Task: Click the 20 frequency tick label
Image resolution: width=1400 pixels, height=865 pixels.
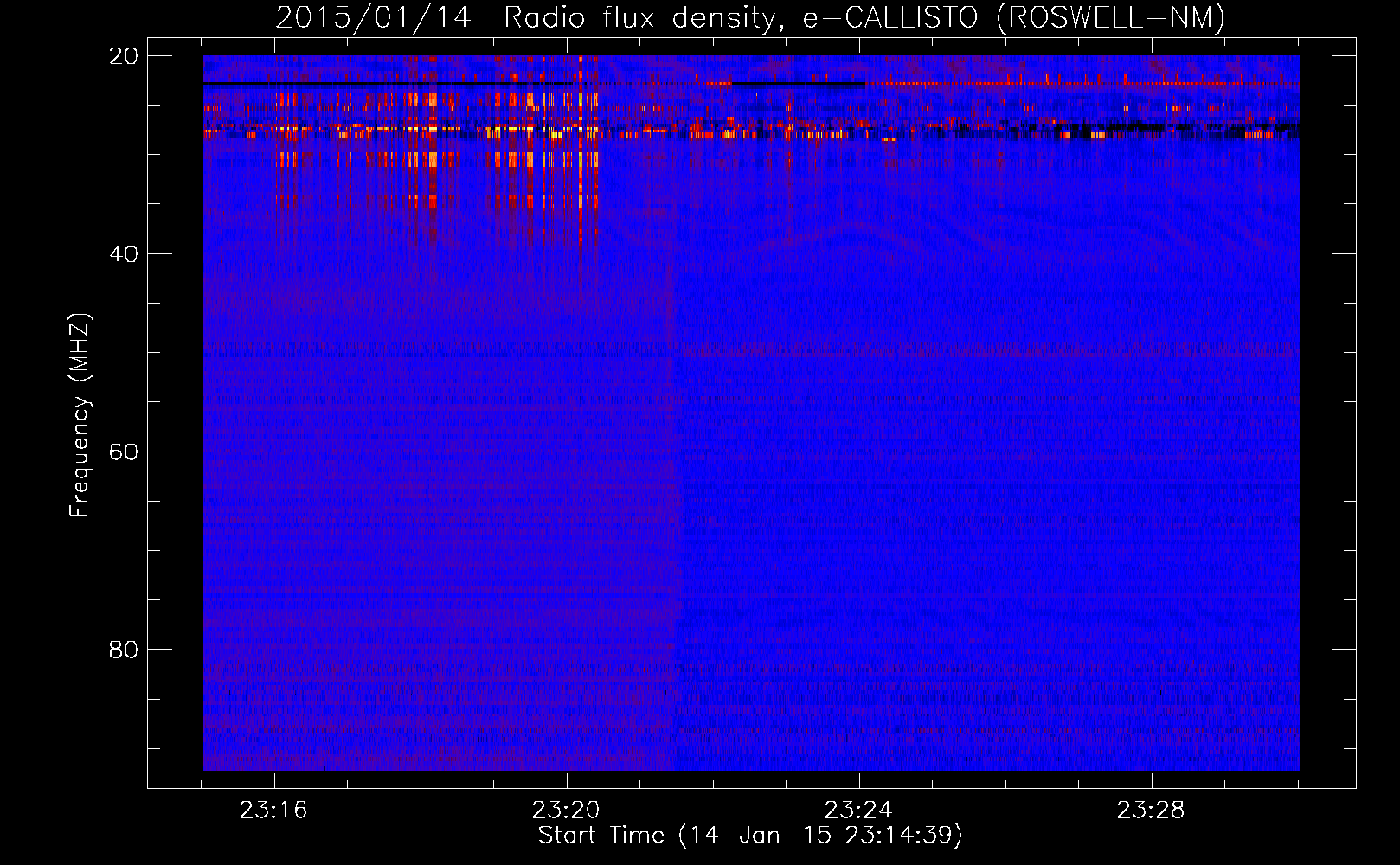Action: point(124,56)
